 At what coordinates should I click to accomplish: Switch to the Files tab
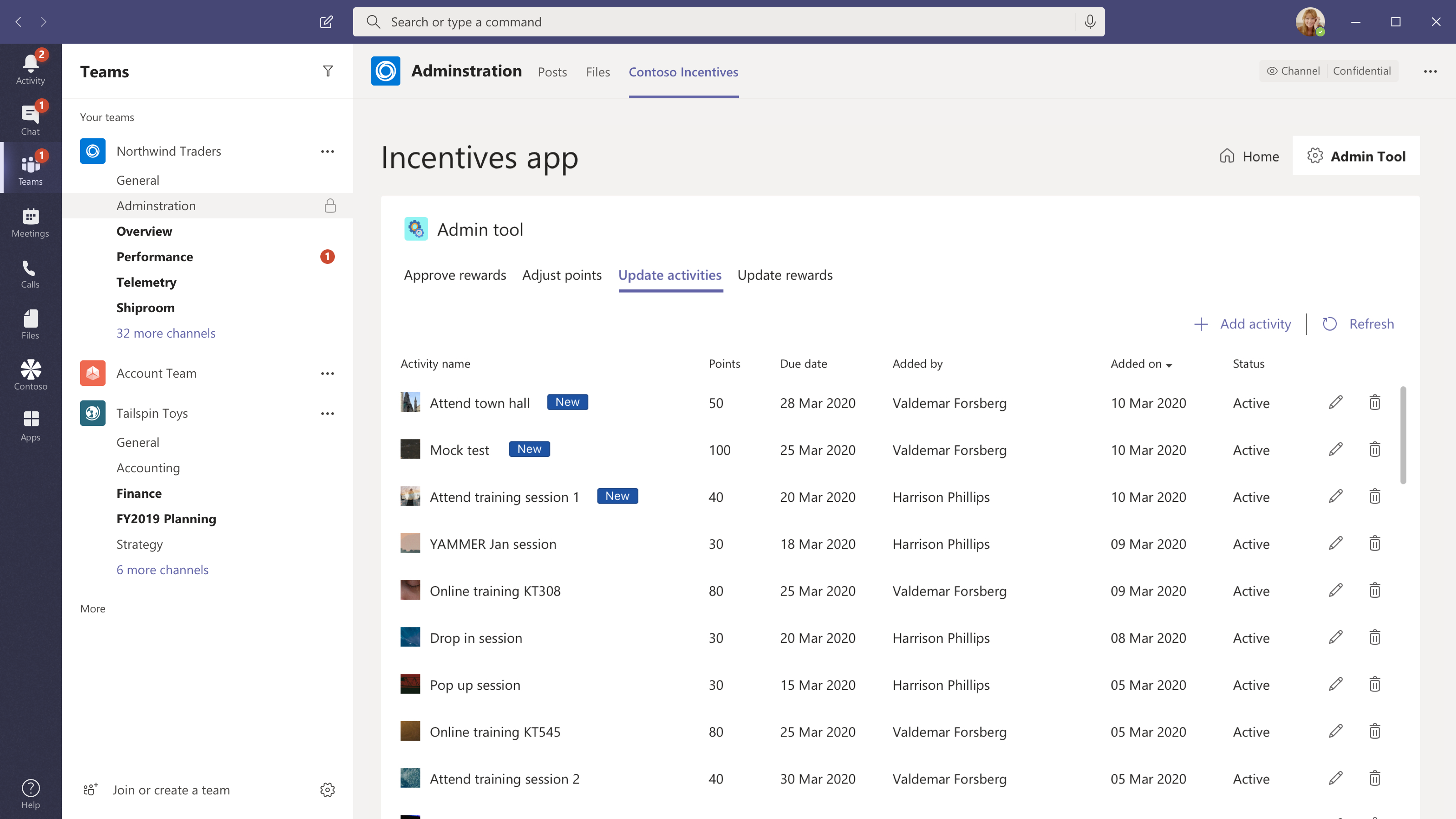597,72
